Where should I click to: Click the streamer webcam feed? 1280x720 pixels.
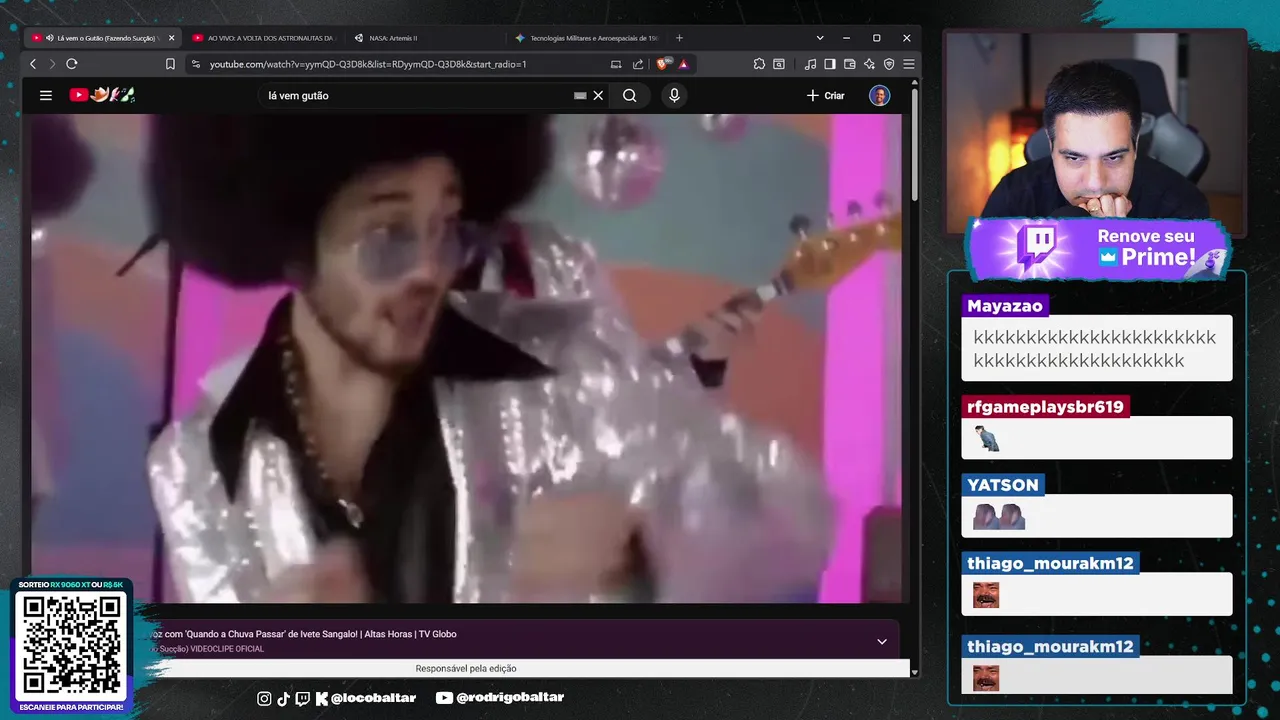coord(1096,132)
